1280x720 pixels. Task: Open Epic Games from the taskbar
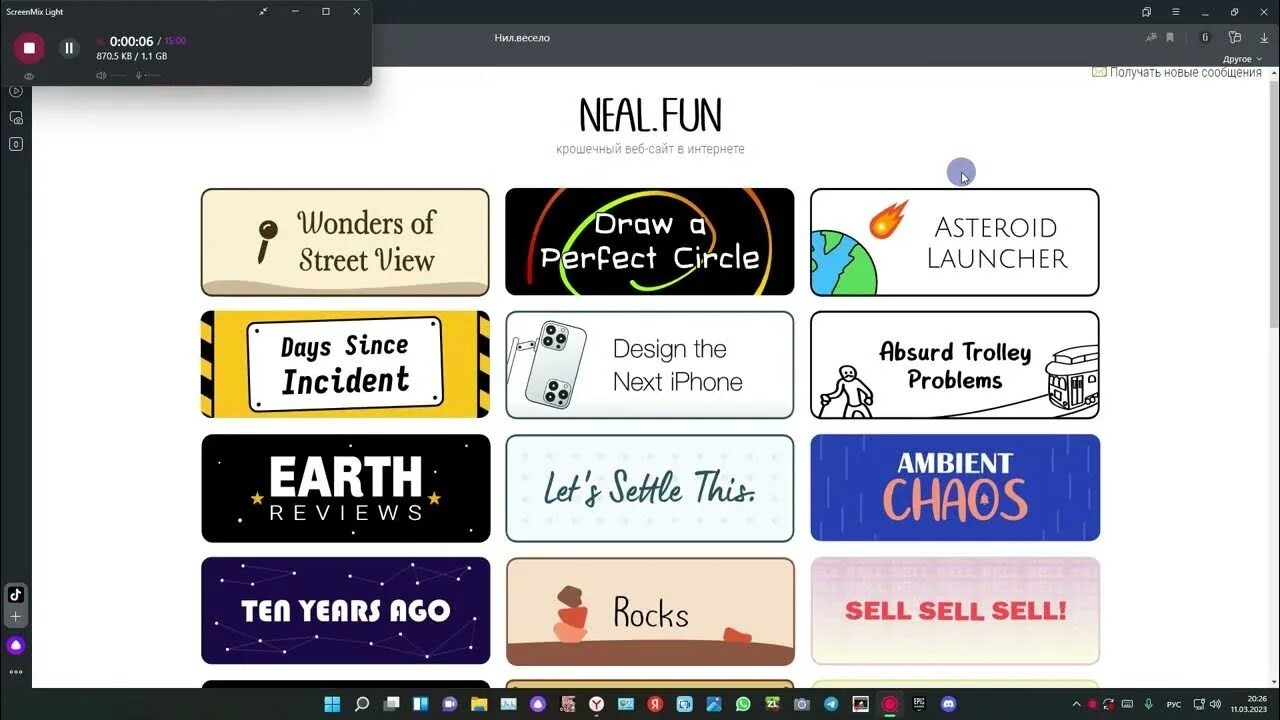[x=919, y=704]
